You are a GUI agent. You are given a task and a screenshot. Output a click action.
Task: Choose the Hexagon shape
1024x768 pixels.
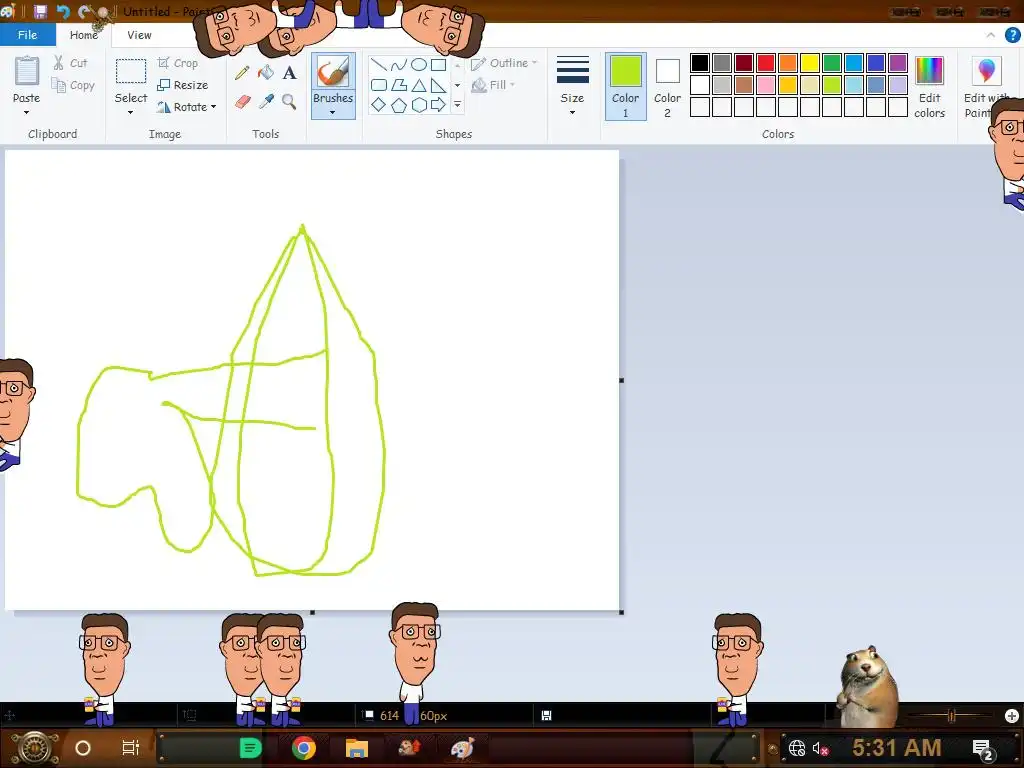click(x=419, y=104)
